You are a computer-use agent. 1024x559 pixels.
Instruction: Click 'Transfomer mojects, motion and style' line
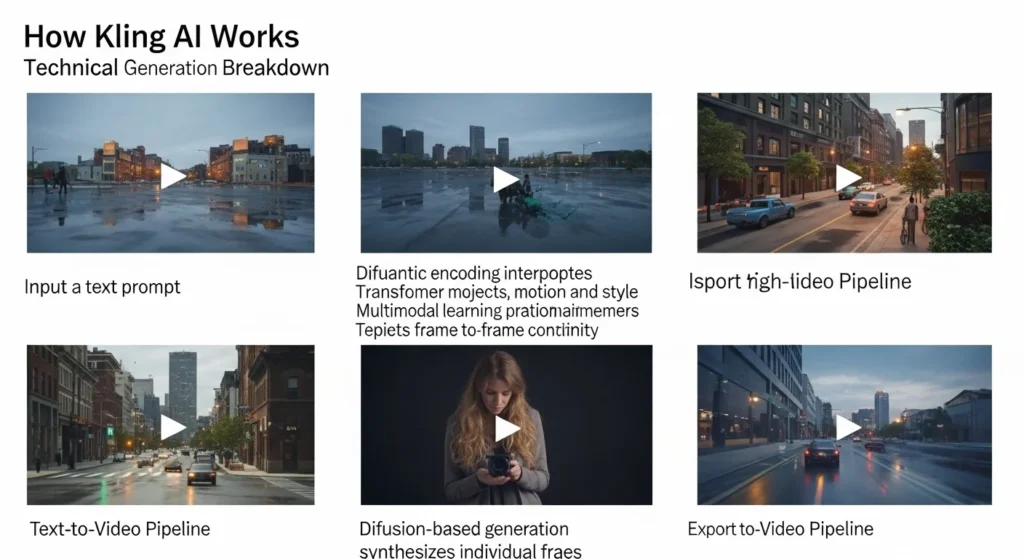(497, 292)
